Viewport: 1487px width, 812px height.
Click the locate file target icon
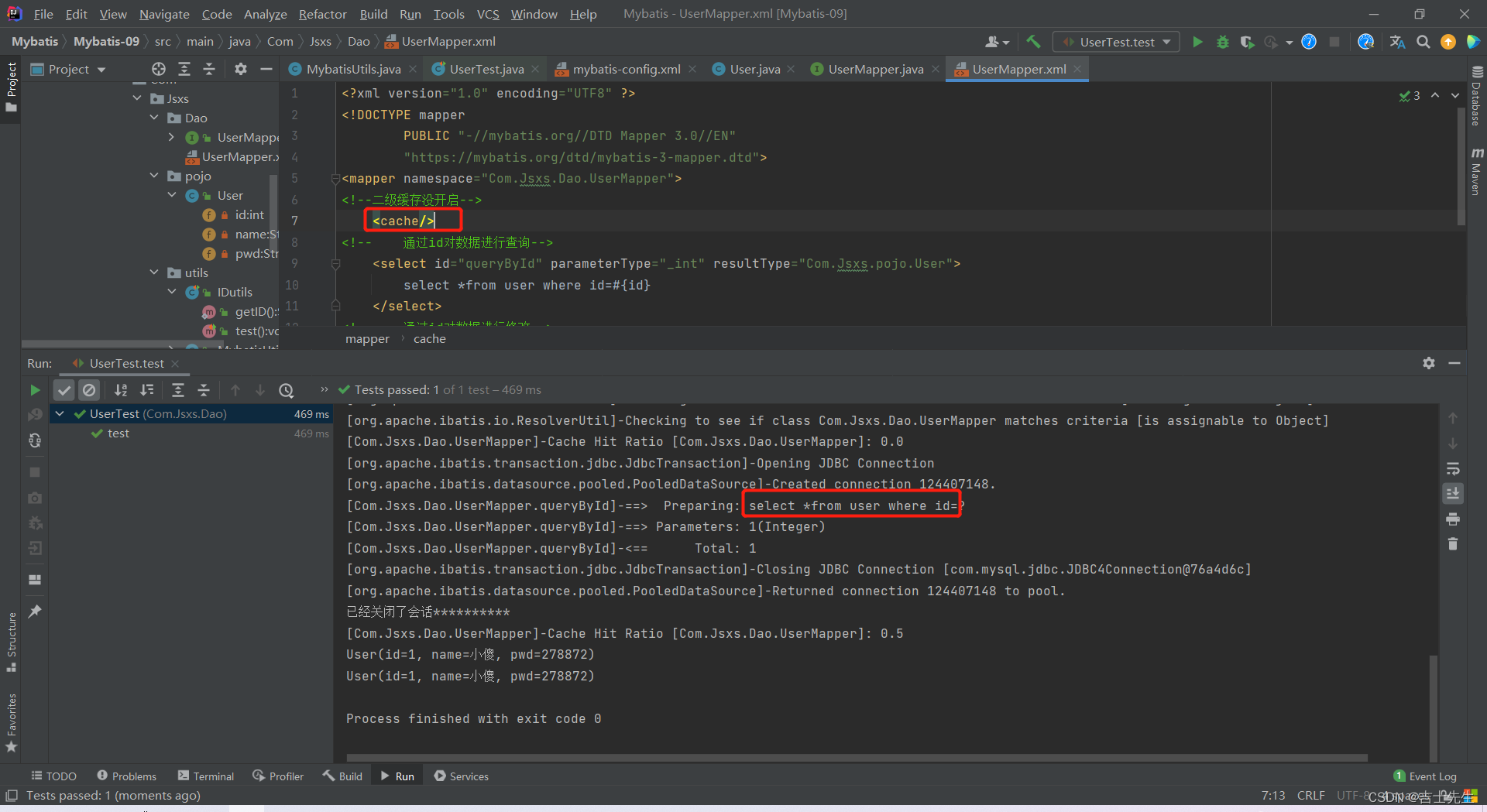159,69
